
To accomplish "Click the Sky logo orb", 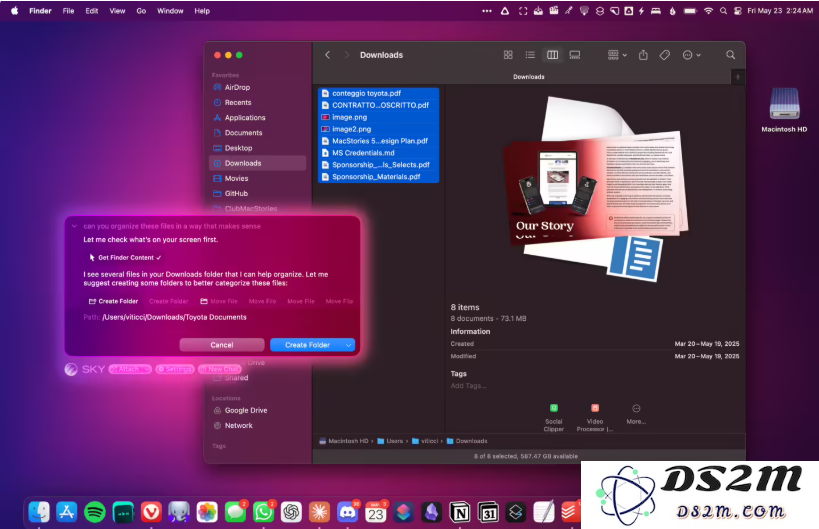I will [x=71, y=369].
